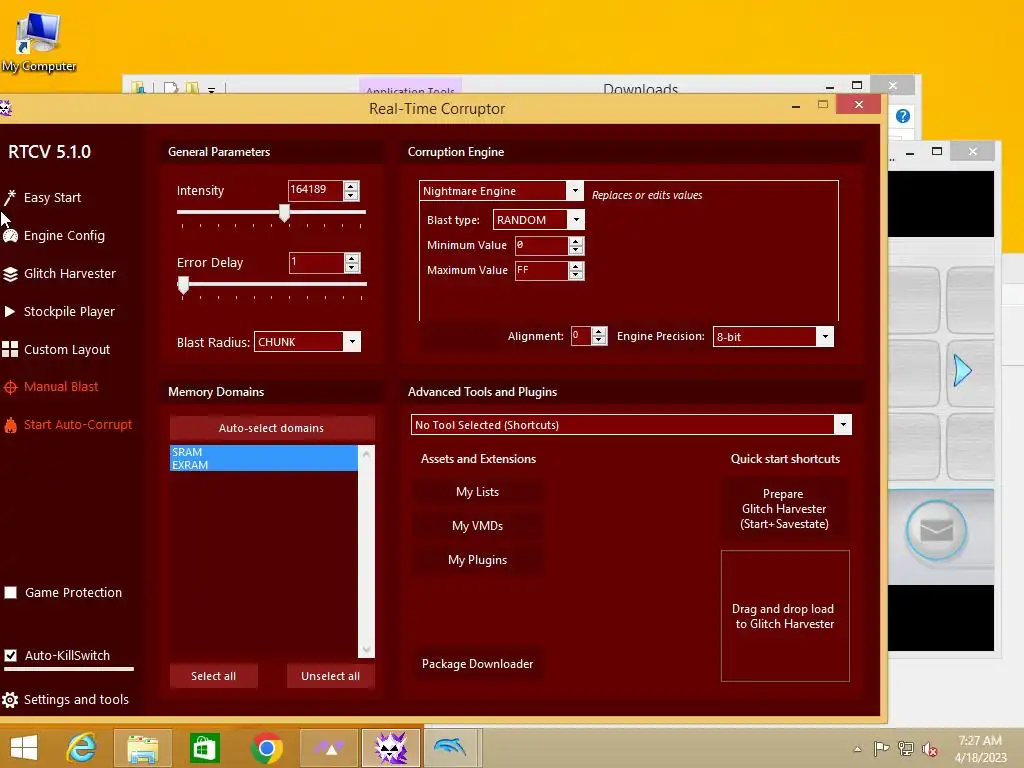Expand Nightmare Engine dropdown
The image size is (1024, 768).
click(x=575, y=191)
